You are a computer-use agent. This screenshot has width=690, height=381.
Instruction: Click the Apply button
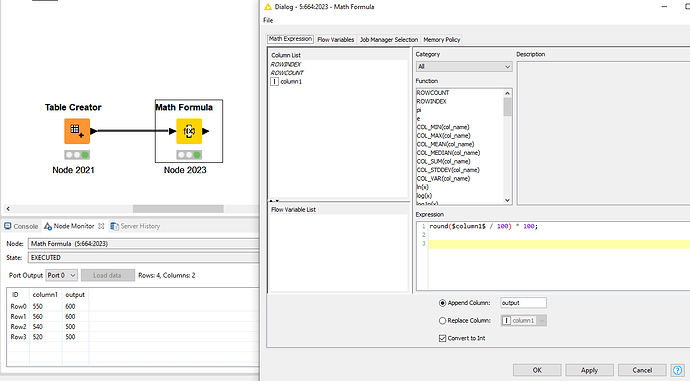pos(589,370)
